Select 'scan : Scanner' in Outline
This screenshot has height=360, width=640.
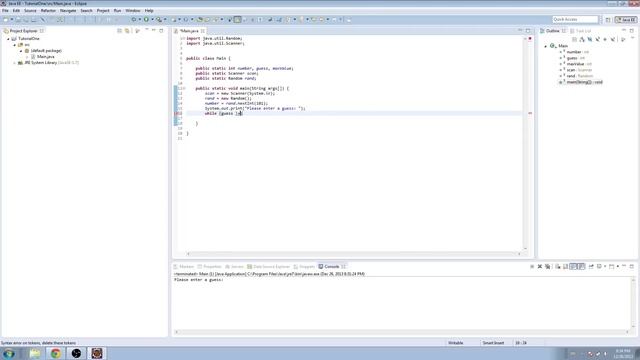point(579,70)
